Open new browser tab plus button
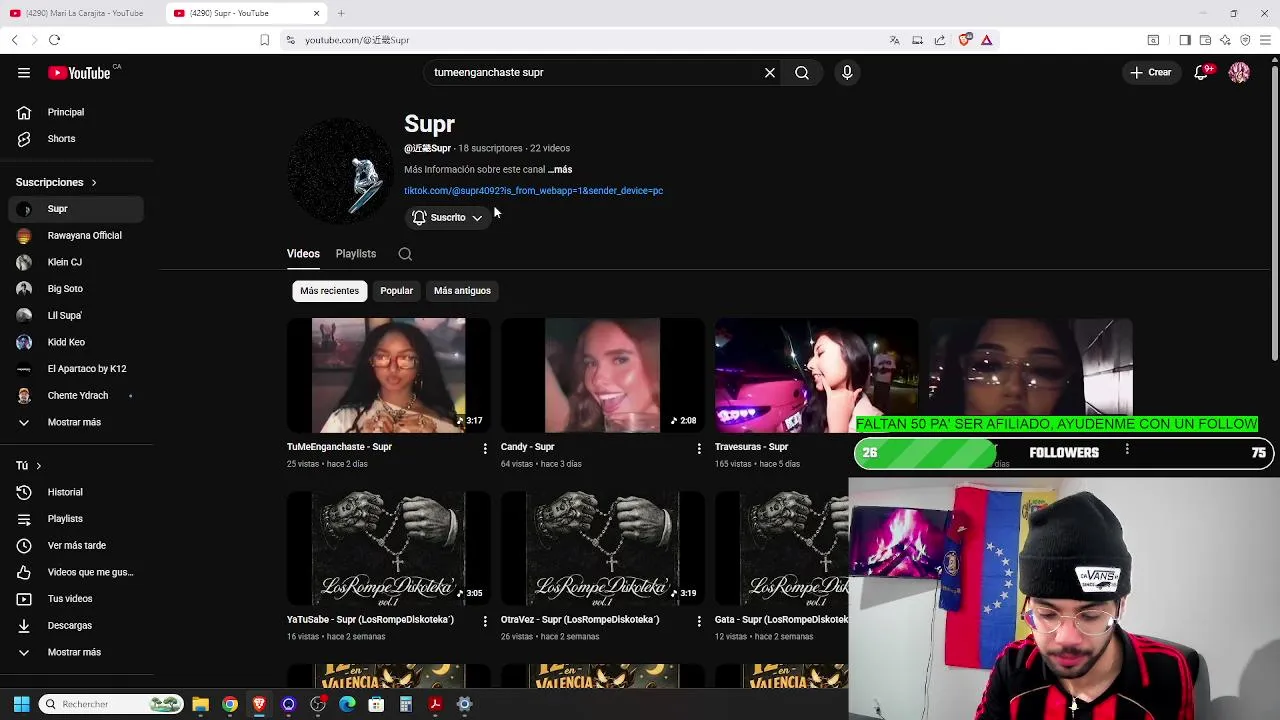 341,13
